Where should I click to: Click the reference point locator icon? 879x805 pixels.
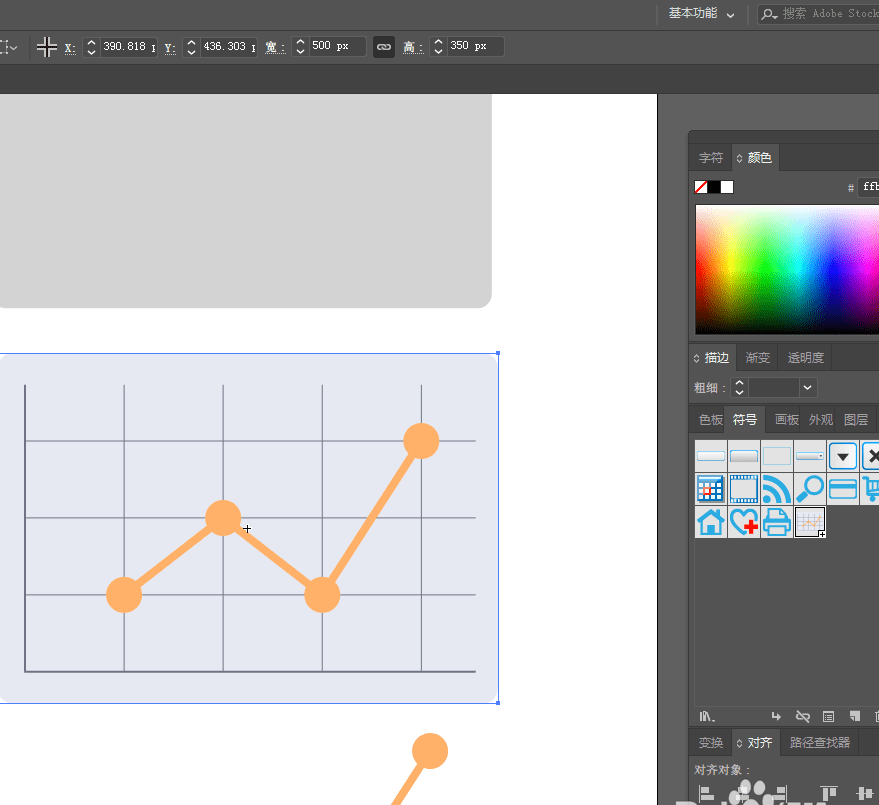click(x=47, y=47)
